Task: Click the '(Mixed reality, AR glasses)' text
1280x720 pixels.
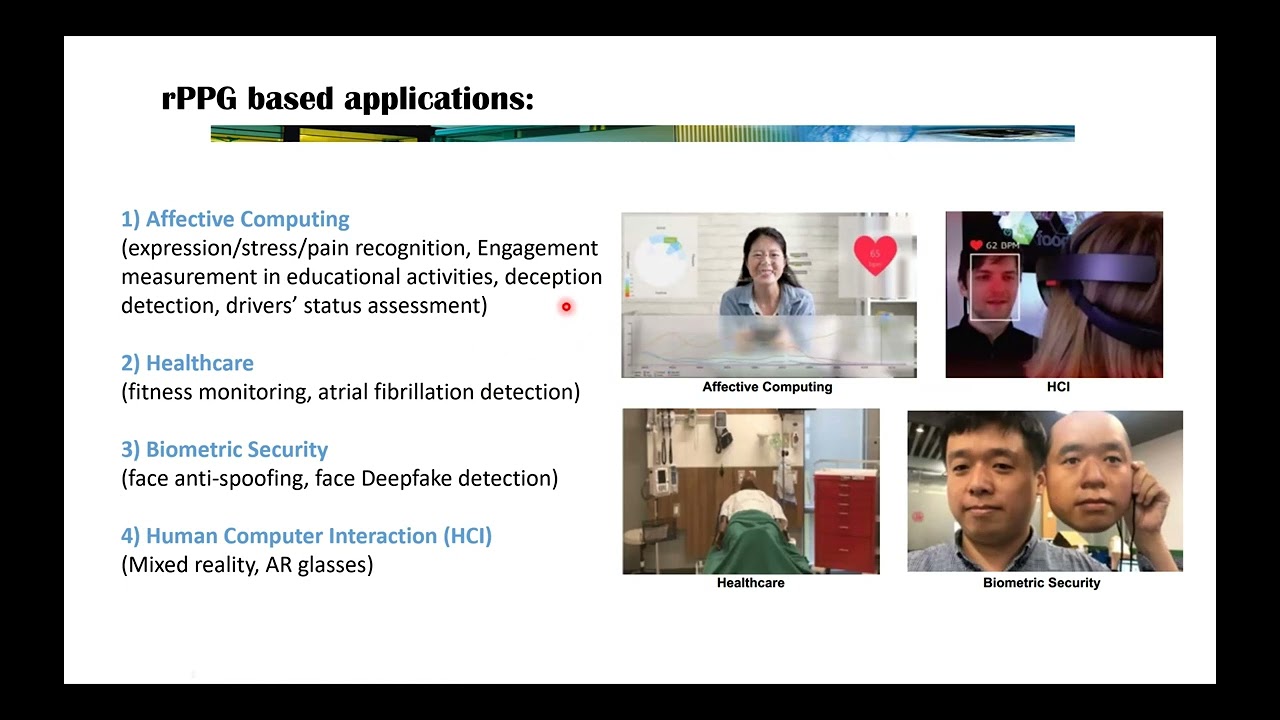Action: point(247,564)
